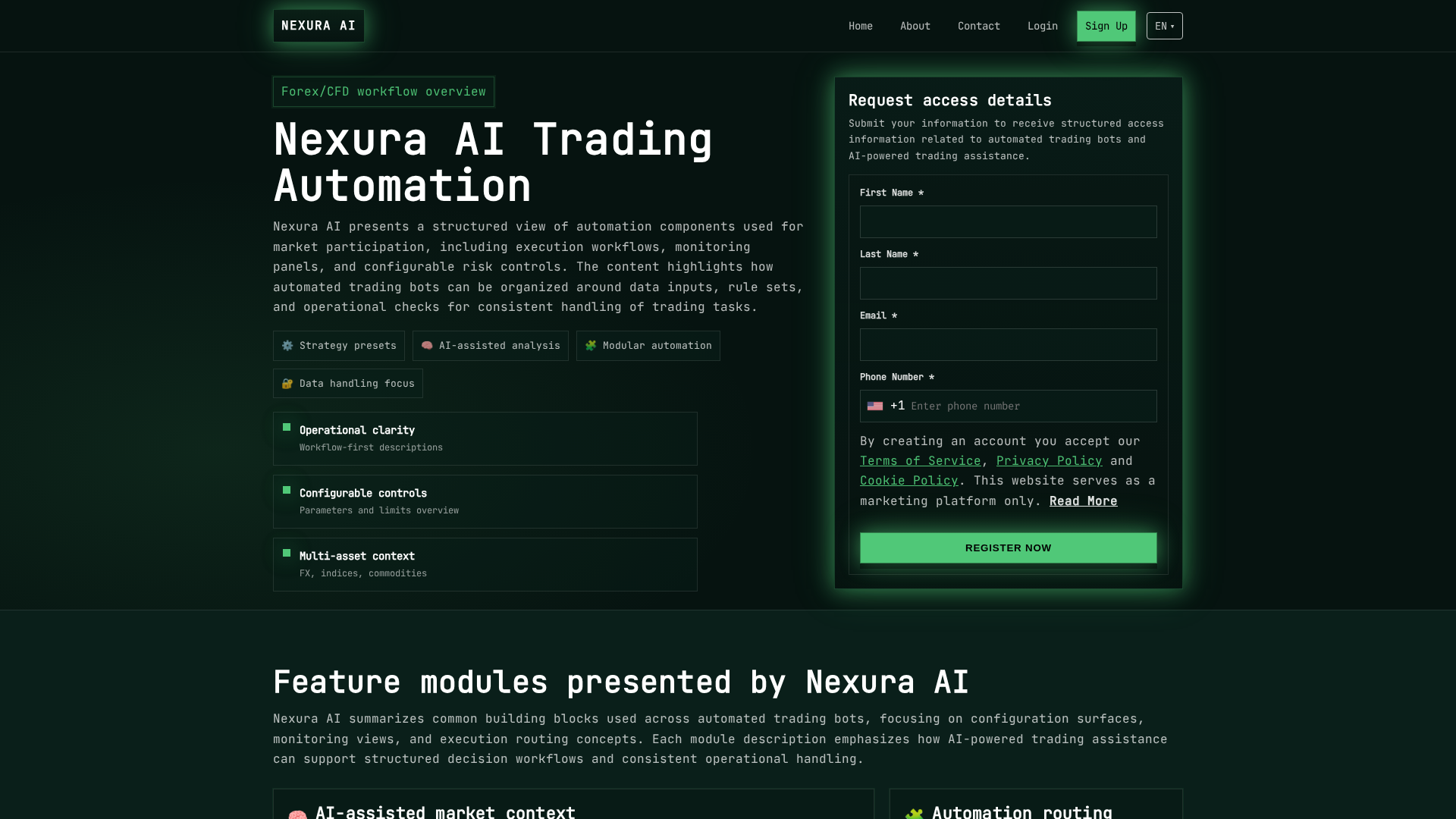This screenshot has height=819, width=1456.
Task: Open the Login page
Action: coord(1043,26)
